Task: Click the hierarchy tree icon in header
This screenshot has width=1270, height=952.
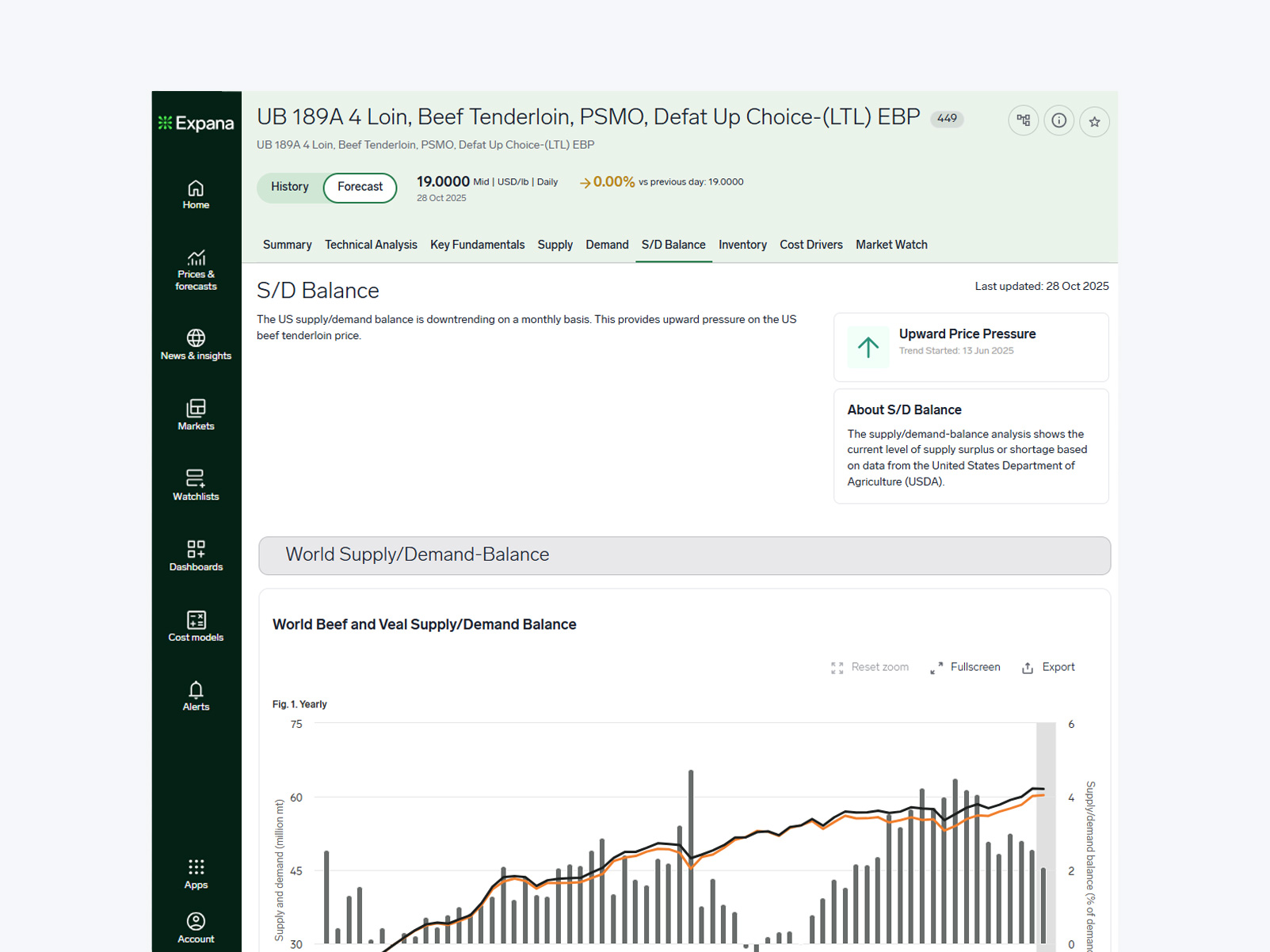Action: point(1023,121)
